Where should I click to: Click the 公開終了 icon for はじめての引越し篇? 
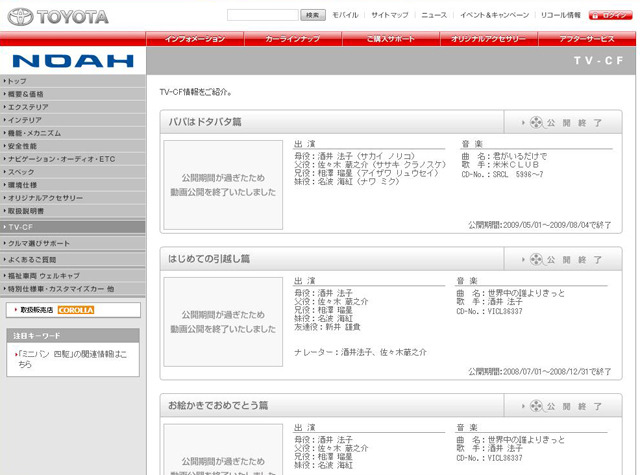coord(562,260)
